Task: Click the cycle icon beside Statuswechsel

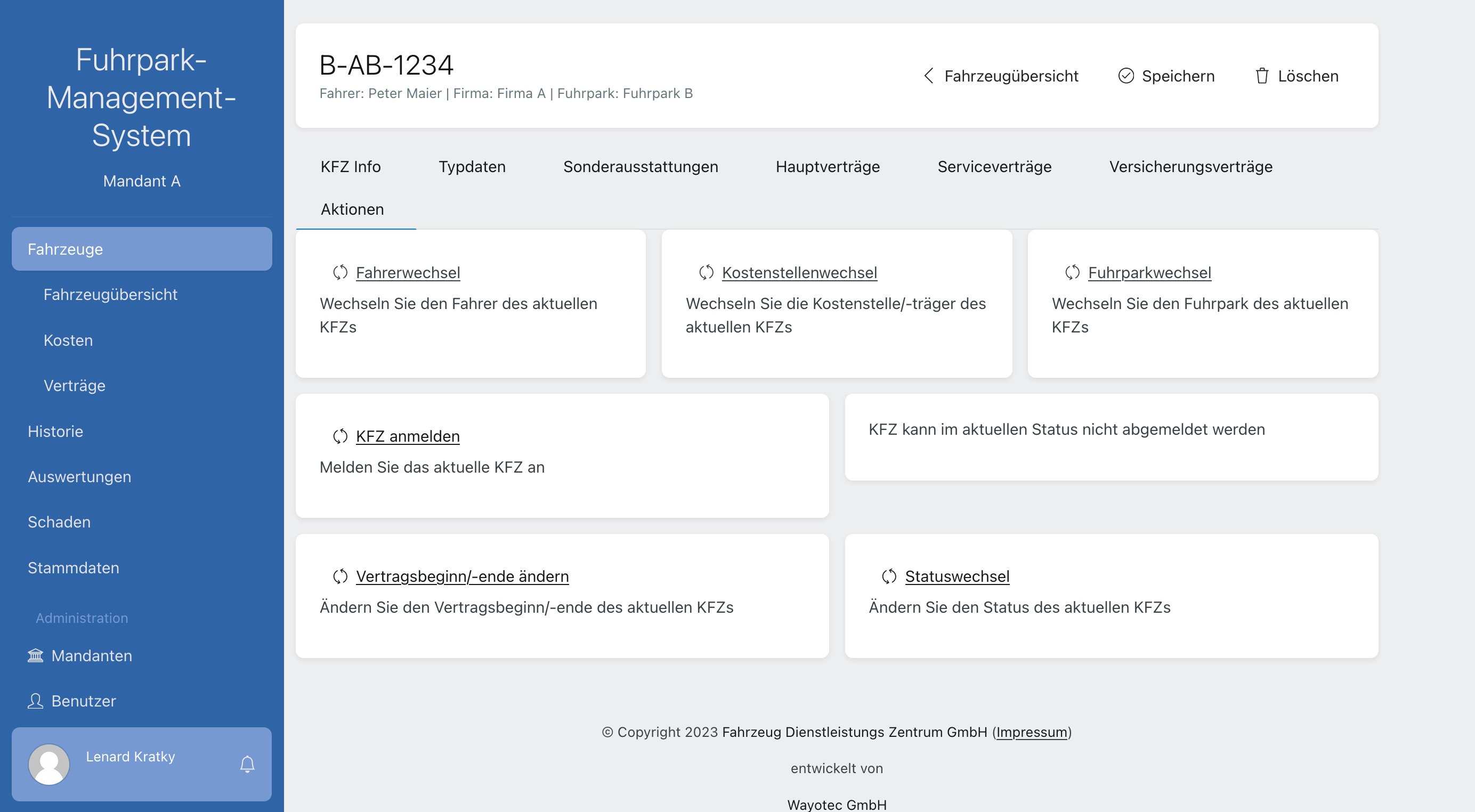Action: pyautogui.click(x=889, y=576)
